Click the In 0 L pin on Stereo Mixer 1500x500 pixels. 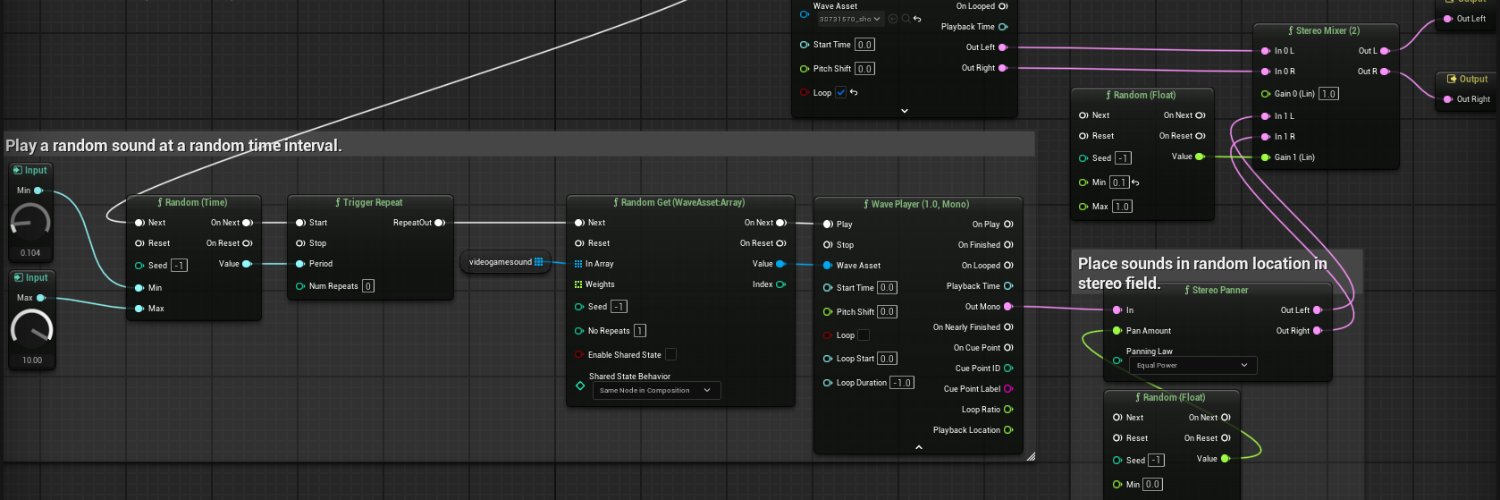[1266, 50]
